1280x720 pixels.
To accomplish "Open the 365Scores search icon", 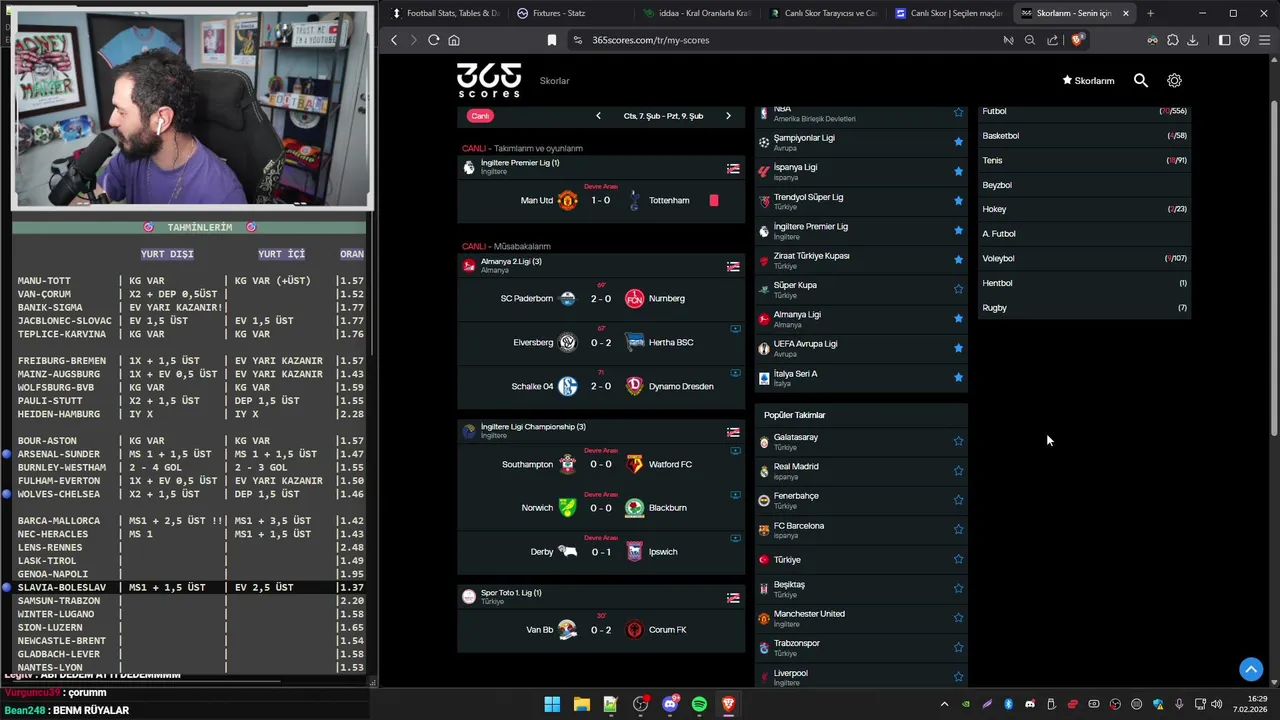I will coord(1141,80).
